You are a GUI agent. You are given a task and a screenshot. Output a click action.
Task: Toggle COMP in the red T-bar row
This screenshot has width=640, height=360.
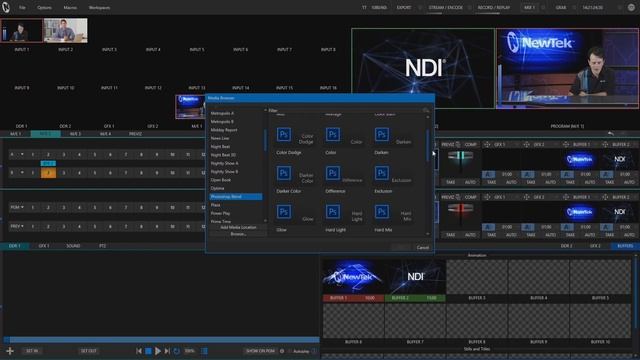[x=471, y=197]
